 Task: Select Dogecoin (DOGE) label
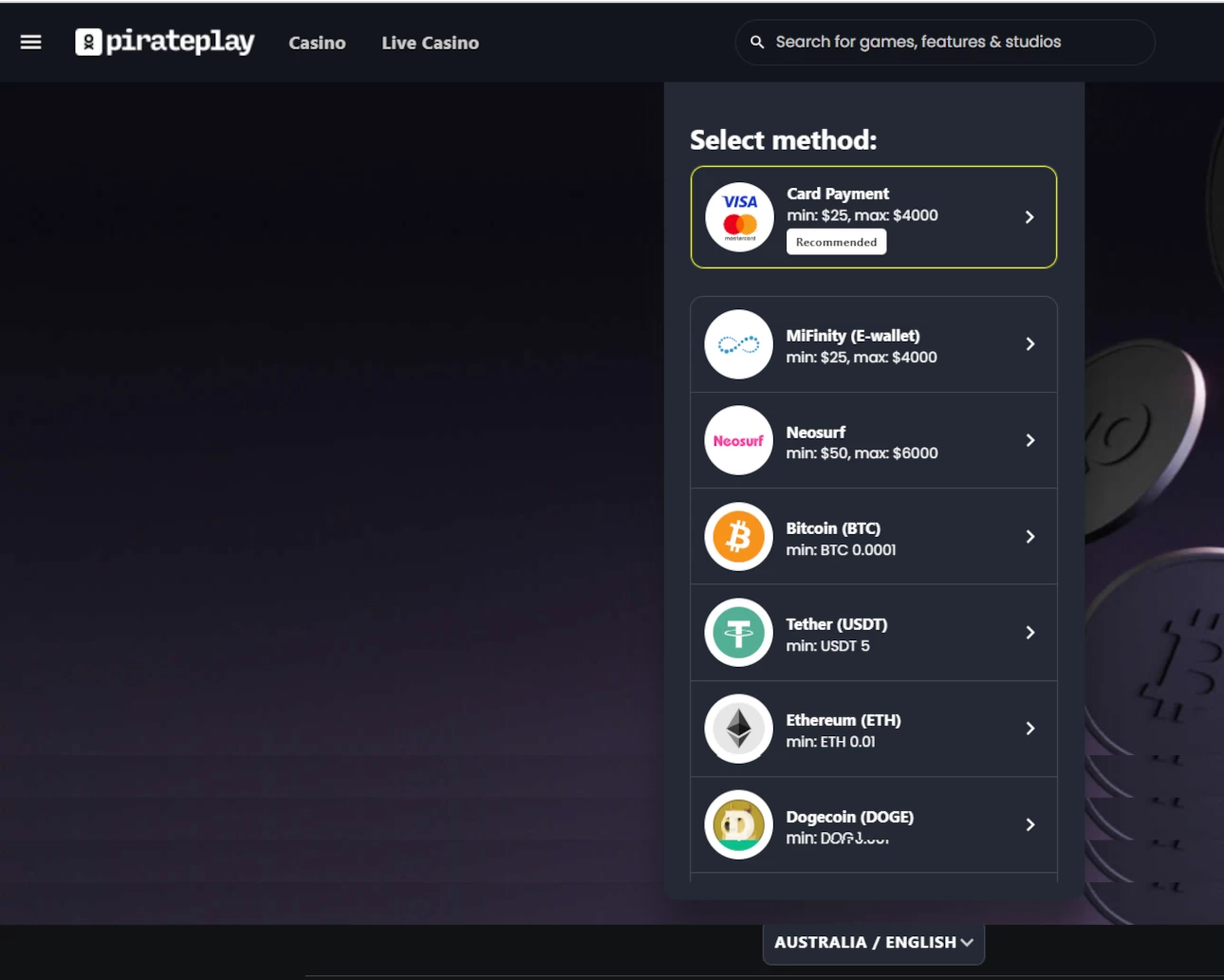pos(850,817)
